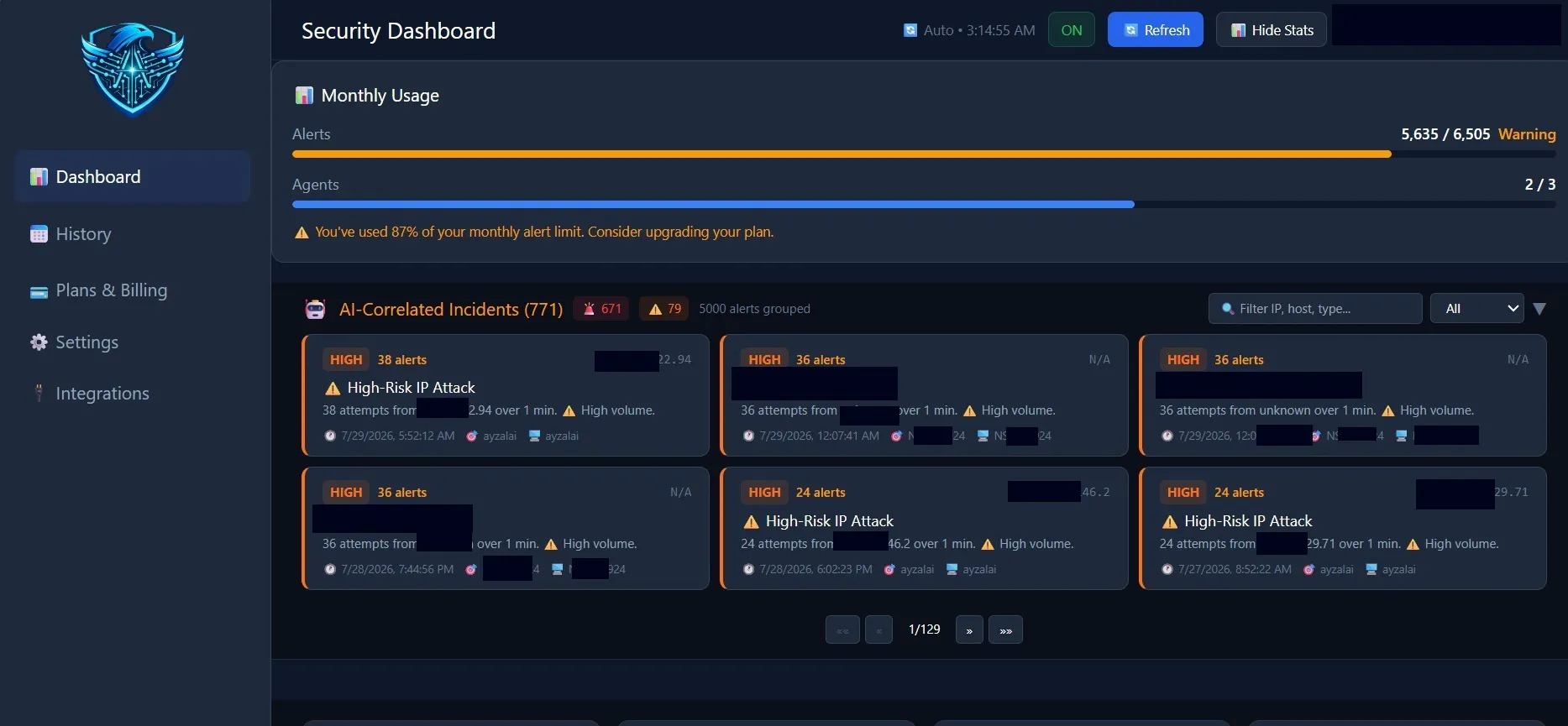The height and width of the screenshot is (726, 1568).
Task: Click HIGH badge on 7/28/2026 7:44:56 PM card
Action: pos(346,493)
